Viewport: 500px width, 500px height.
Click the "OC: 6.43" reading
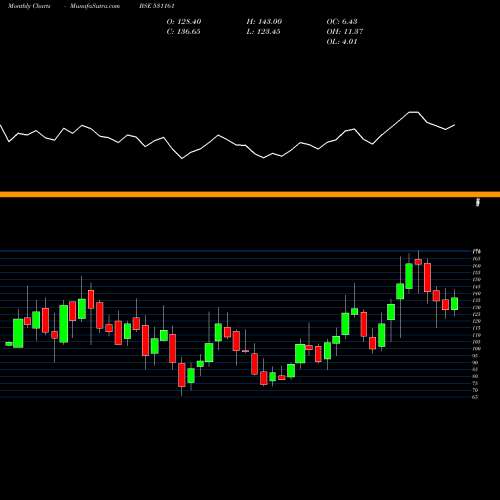(342, 22)
